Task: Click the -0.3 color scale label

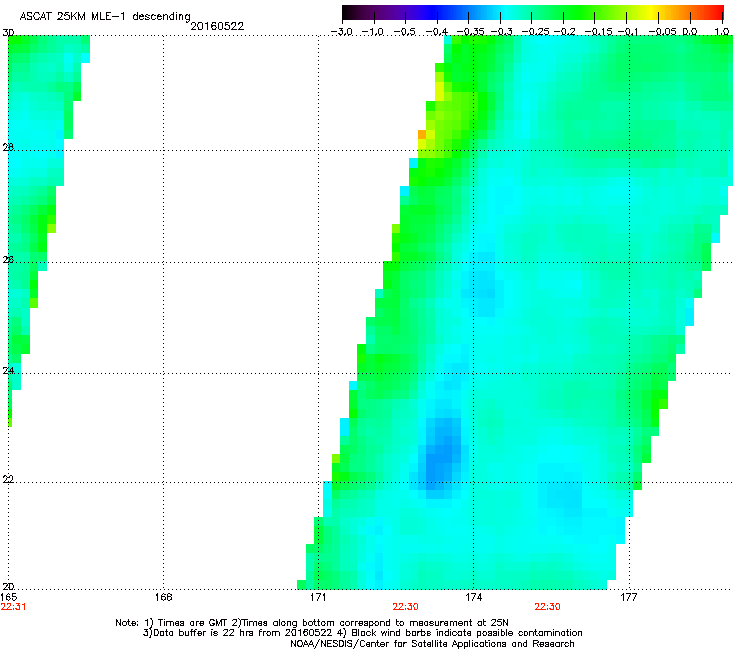Action: (x=501, y=32)
